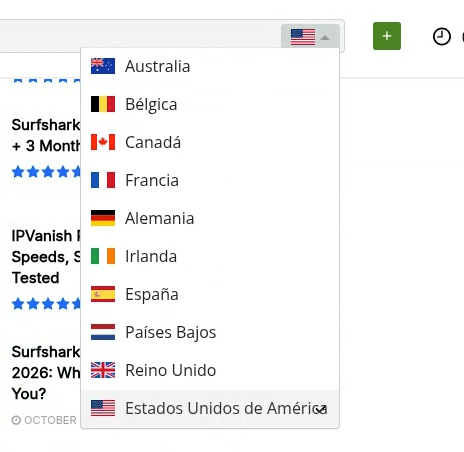Select Estados Unidos de América option
This screenshot has width=464, height=452.
(210, 408)
